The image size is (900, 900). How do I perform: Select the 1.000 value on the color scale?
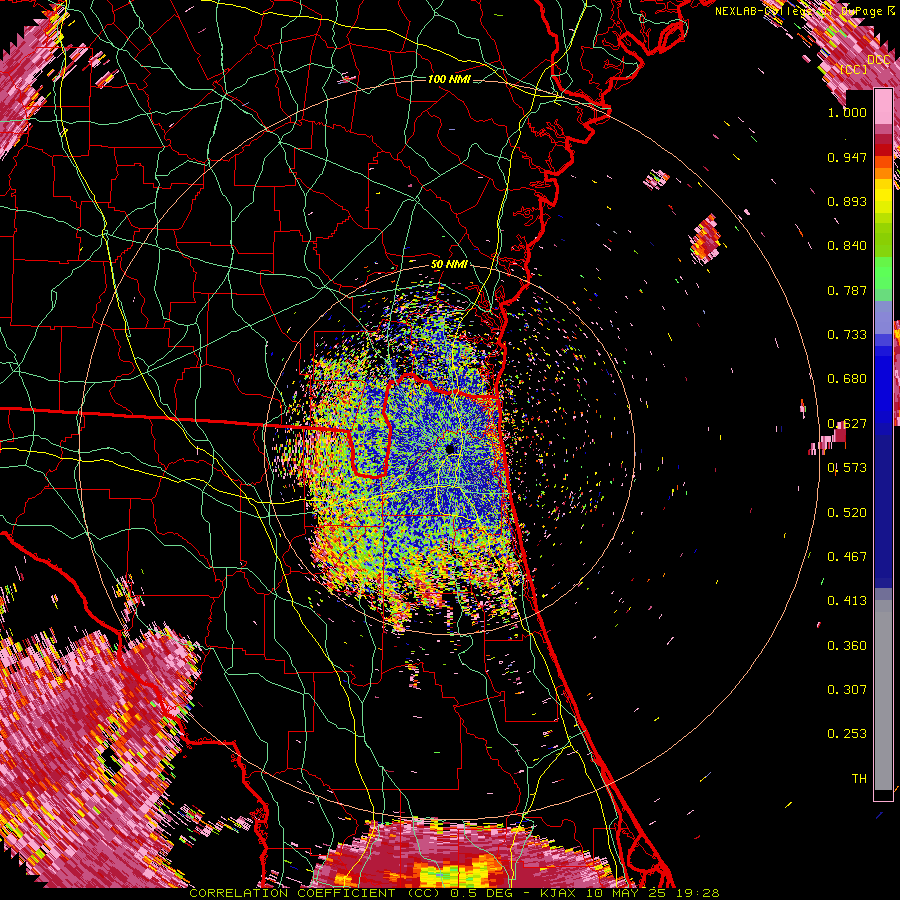(847, 112)
